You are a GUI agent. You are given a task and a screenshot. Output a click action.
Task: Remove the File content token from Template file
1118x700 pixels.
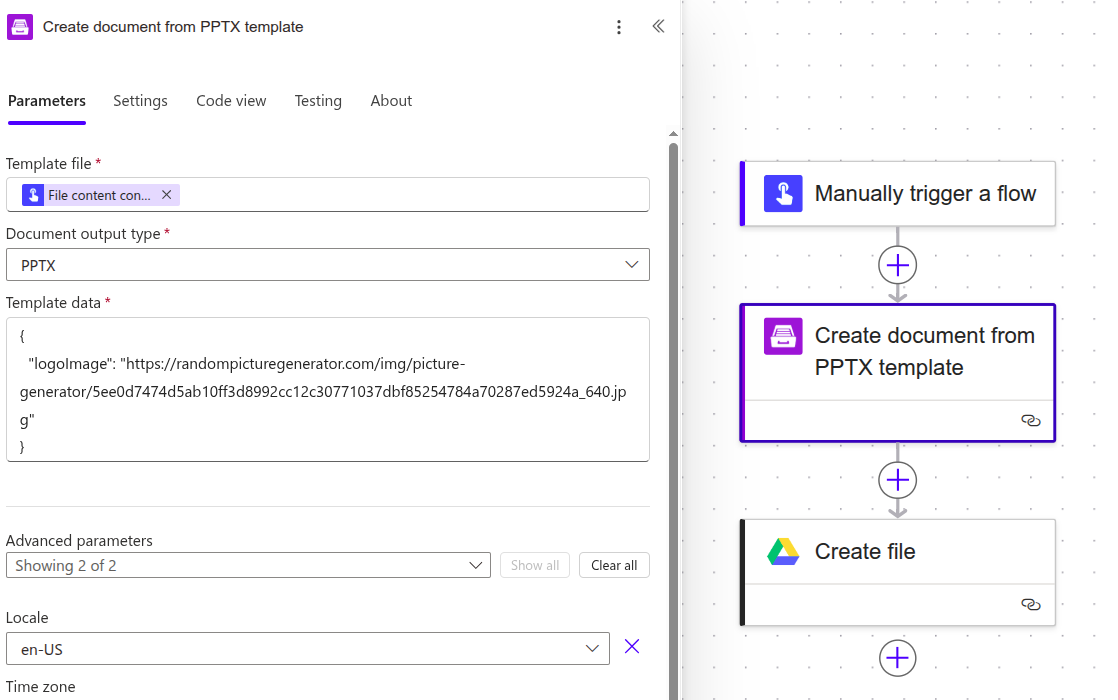click(167, 195)
